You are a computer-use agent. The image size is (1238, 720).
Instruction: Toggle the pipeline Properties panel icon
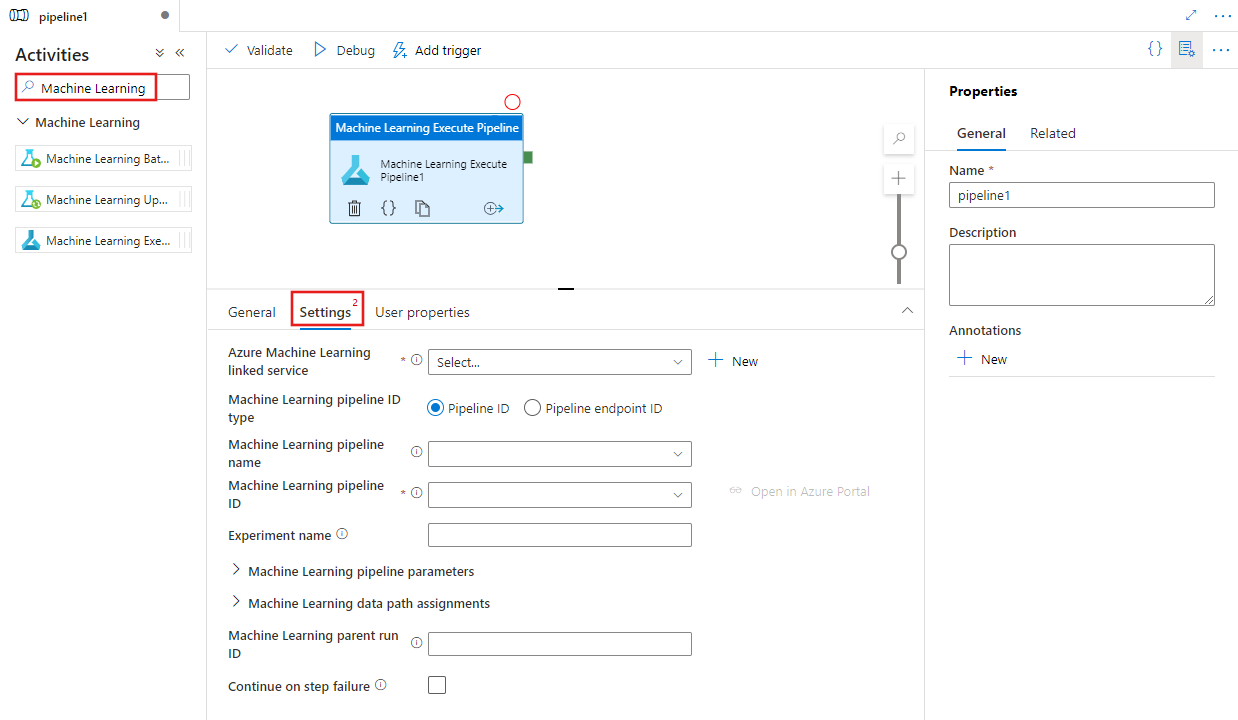[1187, 49]
